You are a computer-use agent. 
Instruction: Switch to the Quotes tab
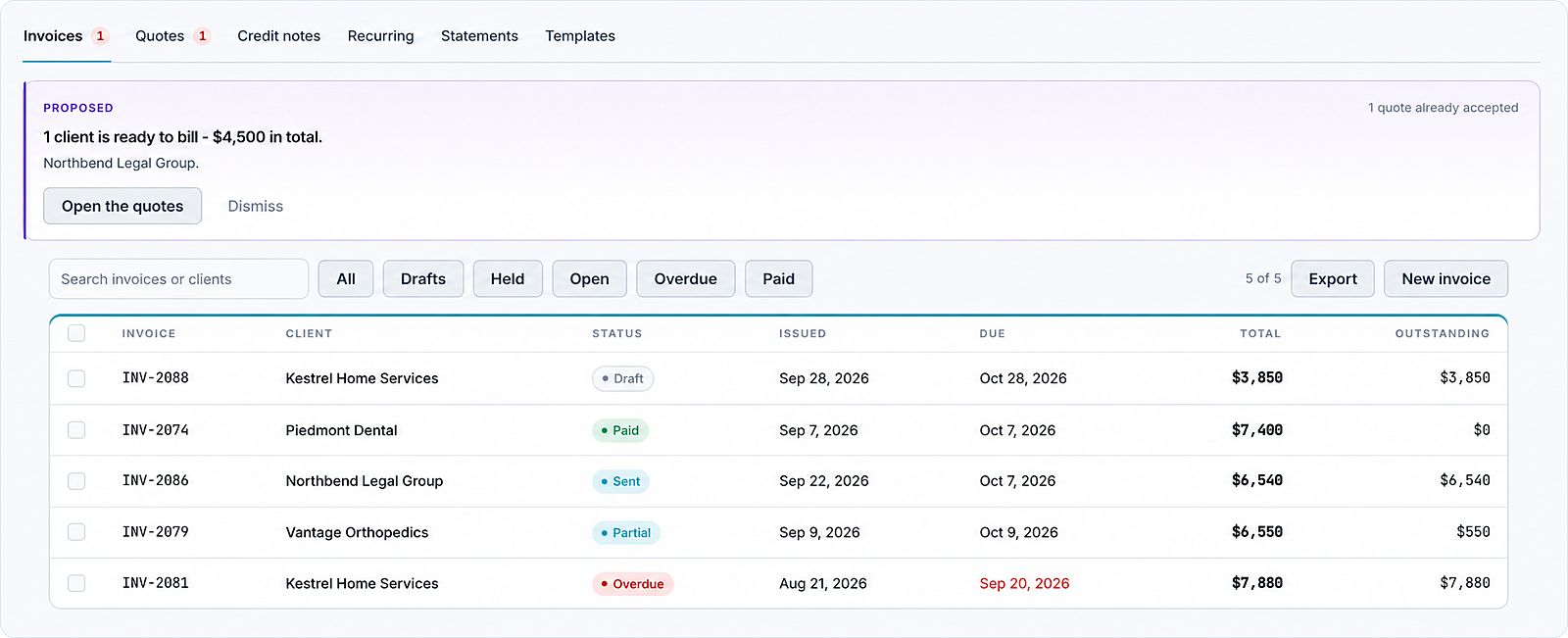[x=172, y=36]
